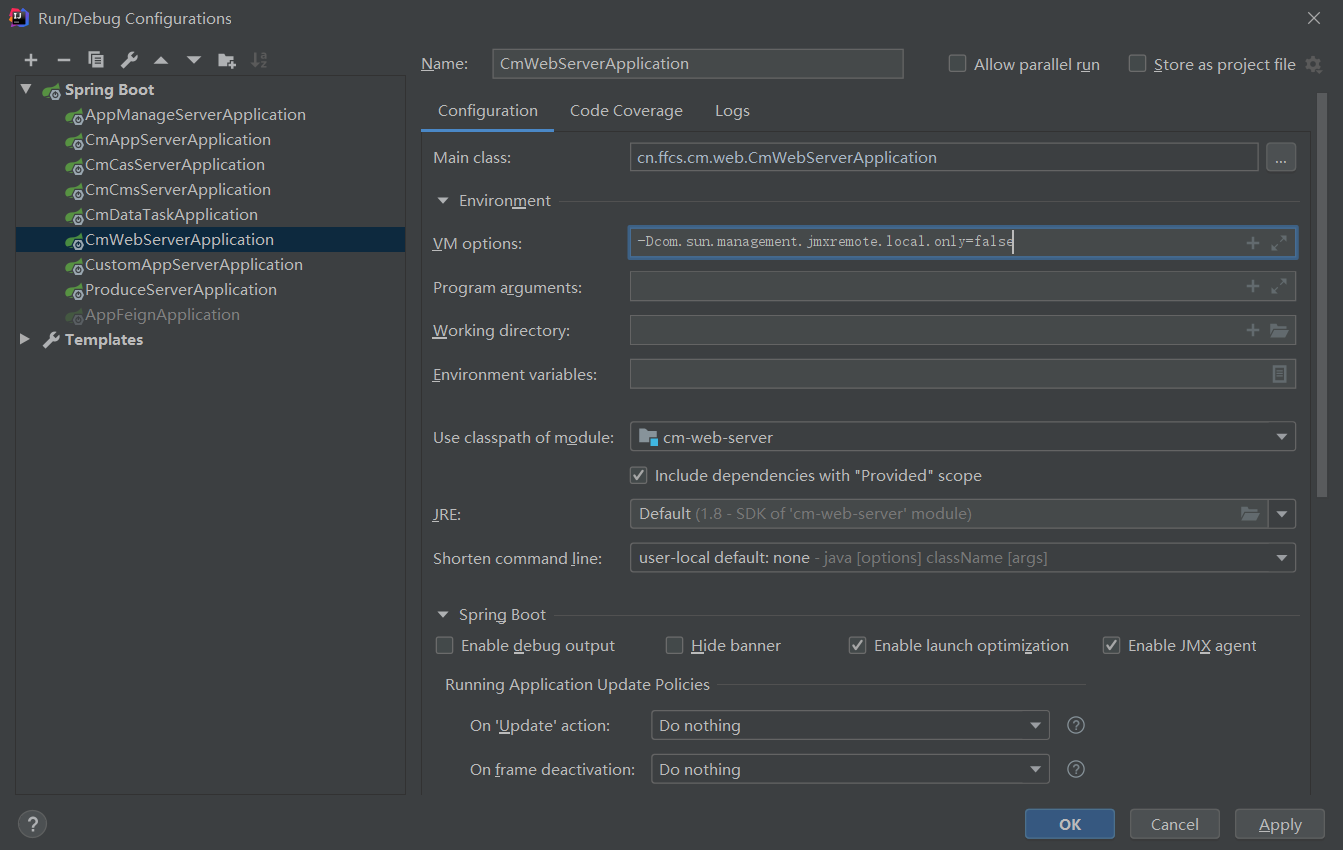Screen dimensions: 1343x850
Task: Disable the Enable JMX agent checkbox
Action: [1111, 645]
